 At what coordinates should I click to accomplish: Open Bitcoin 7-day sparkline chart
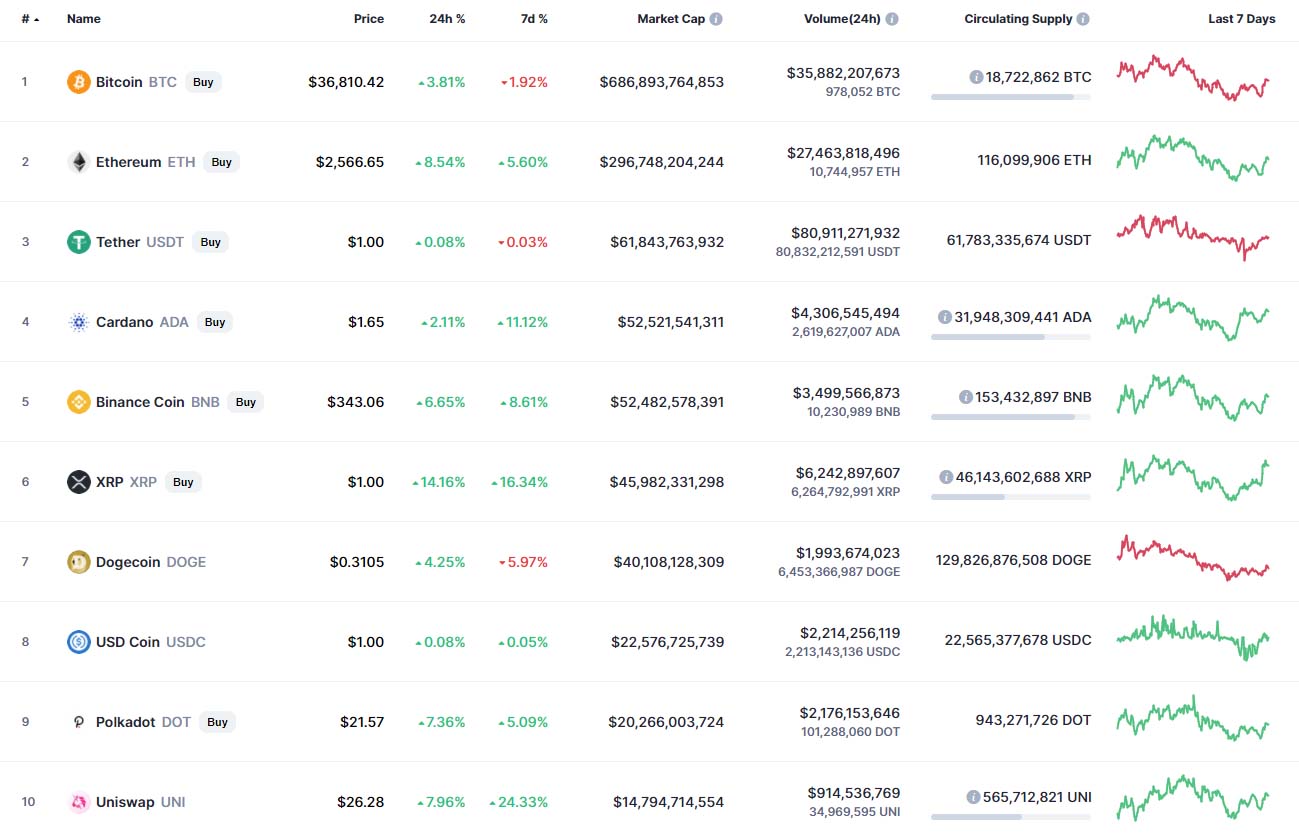coord(1193,78)
